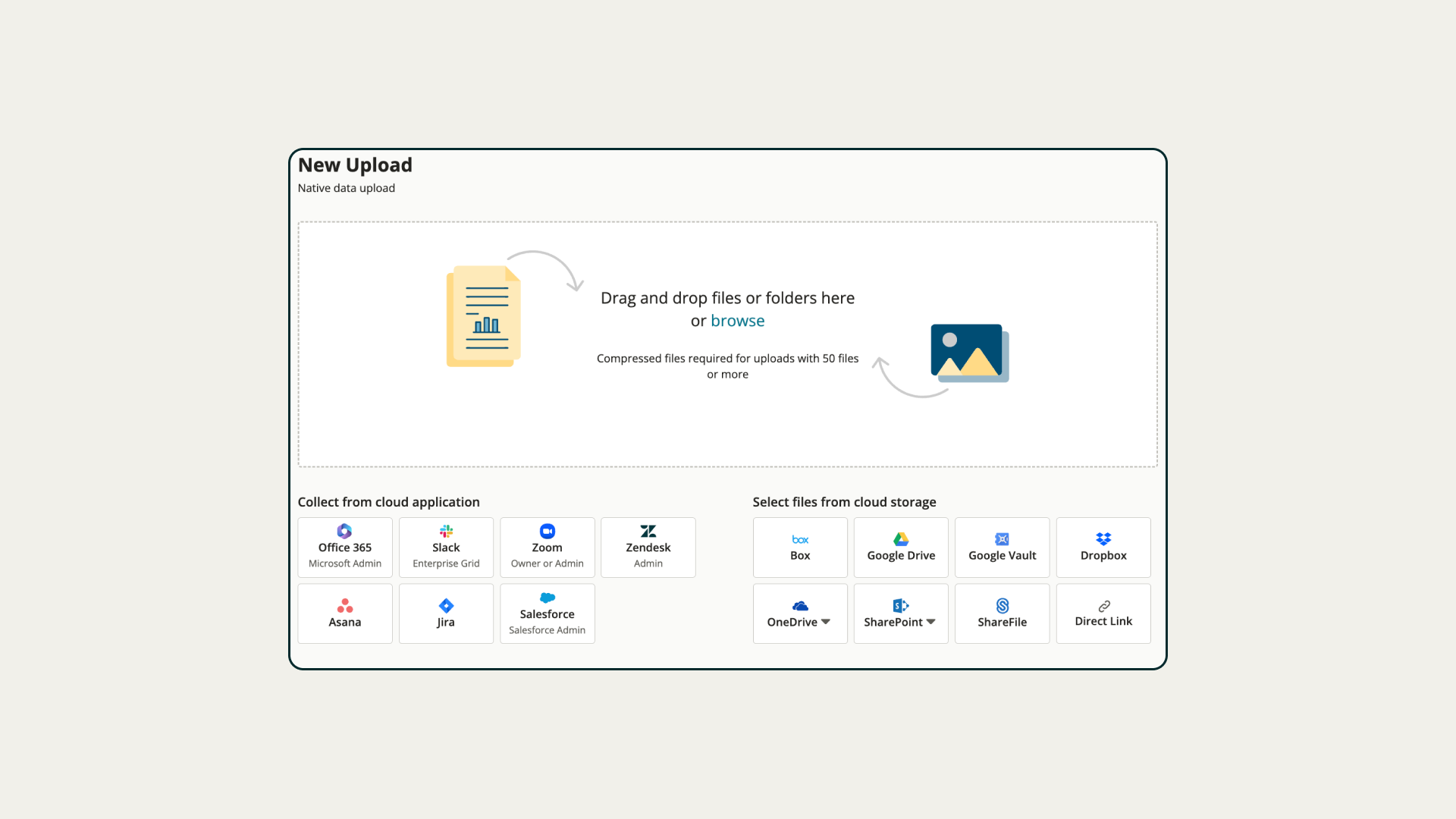The image size is (1456, 819).
Task: Choose Jira as data source
Action: click(x=446, y=613)
